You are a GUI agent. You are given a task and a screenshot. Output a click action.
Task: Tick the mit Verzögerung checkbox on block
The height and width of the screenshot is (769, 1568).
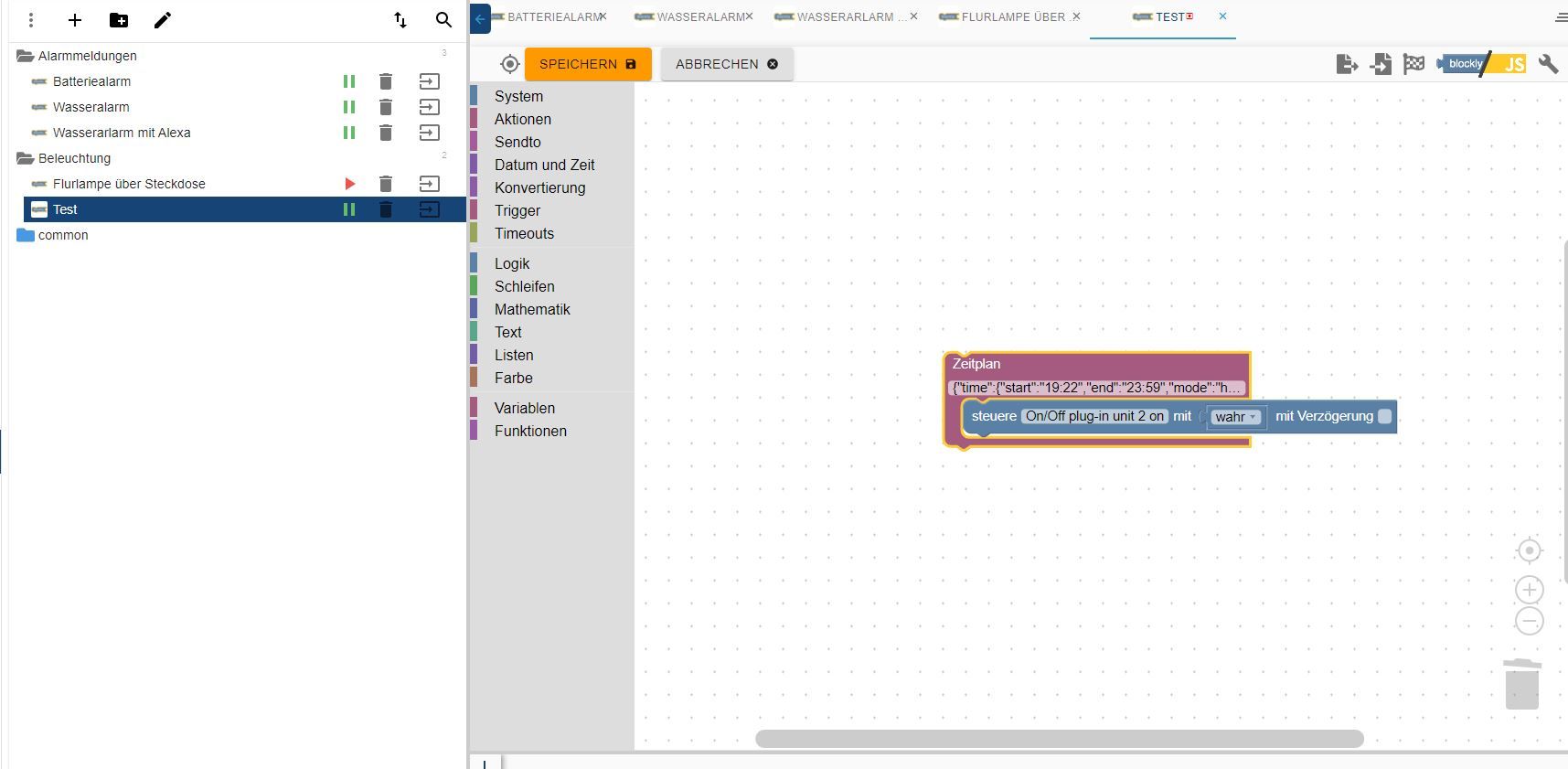pyautogui.click(x=1384, y=417)
